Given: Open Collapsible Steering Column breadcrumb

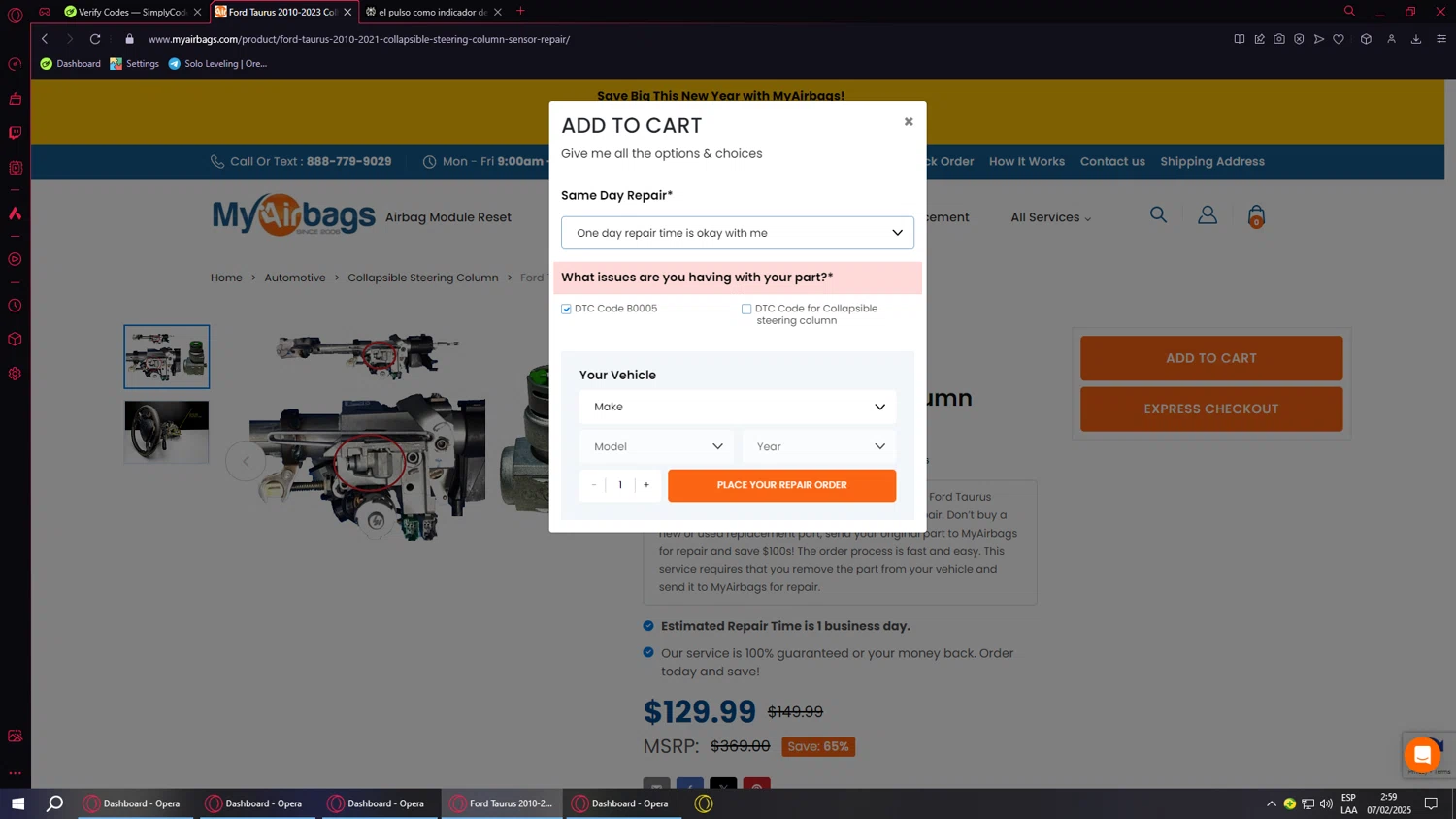Looking at the screenshot, I should tap(423, 278).
